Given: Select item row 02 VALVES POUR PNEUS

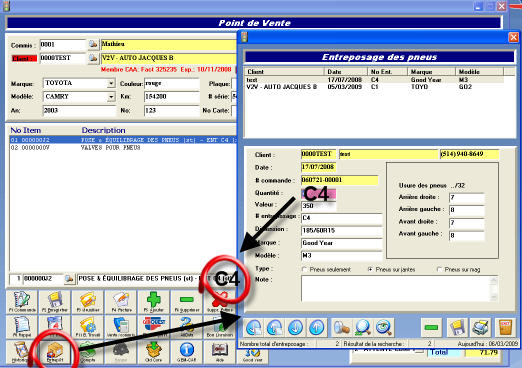Looking at the screenshot, I should (123, 147).
